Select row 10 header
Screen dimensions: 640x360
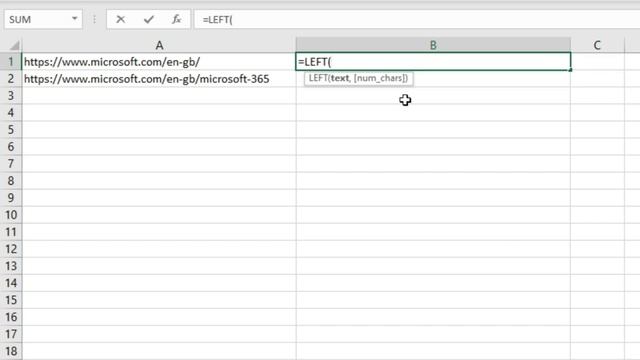point(11,215)
